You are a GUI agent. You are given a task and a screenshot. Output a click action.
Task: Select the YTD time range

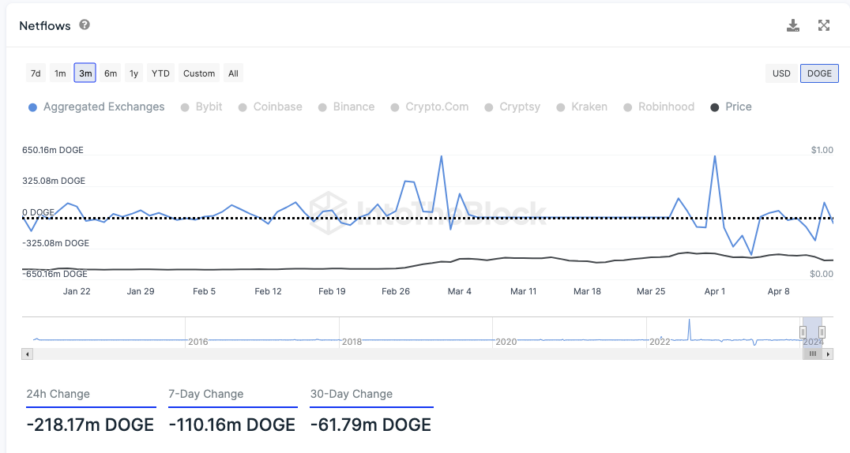point(160,73)
